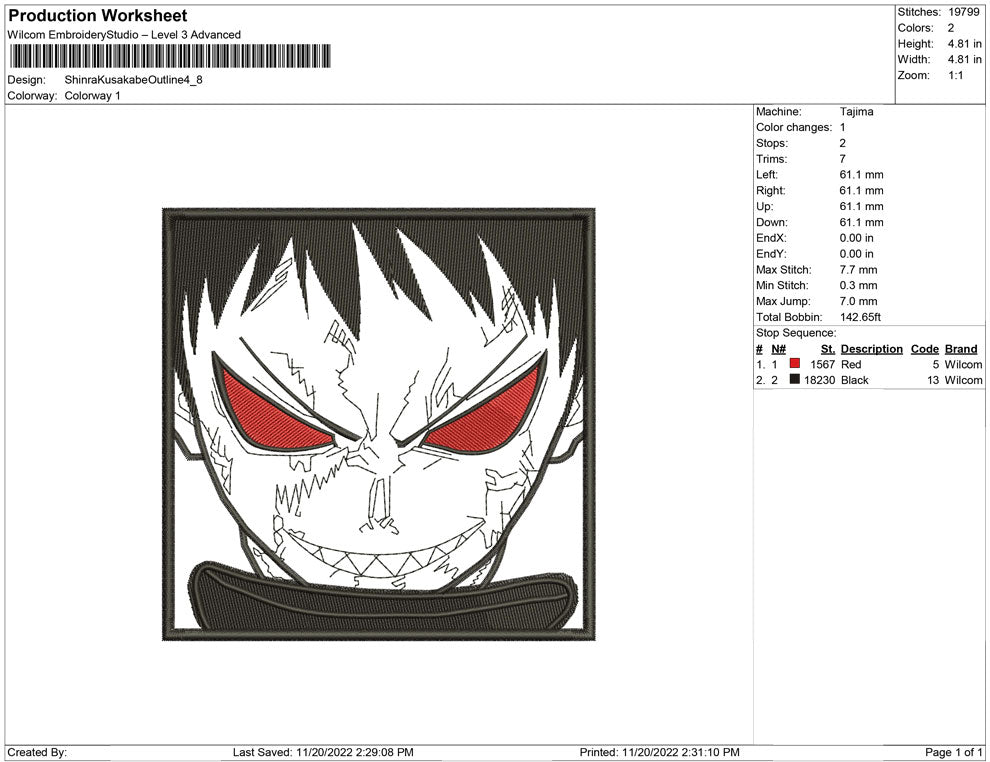The height and width of the screenshot is (762, 990).
Task: Click the 'St.' column header
Action: tap(828, 349)
